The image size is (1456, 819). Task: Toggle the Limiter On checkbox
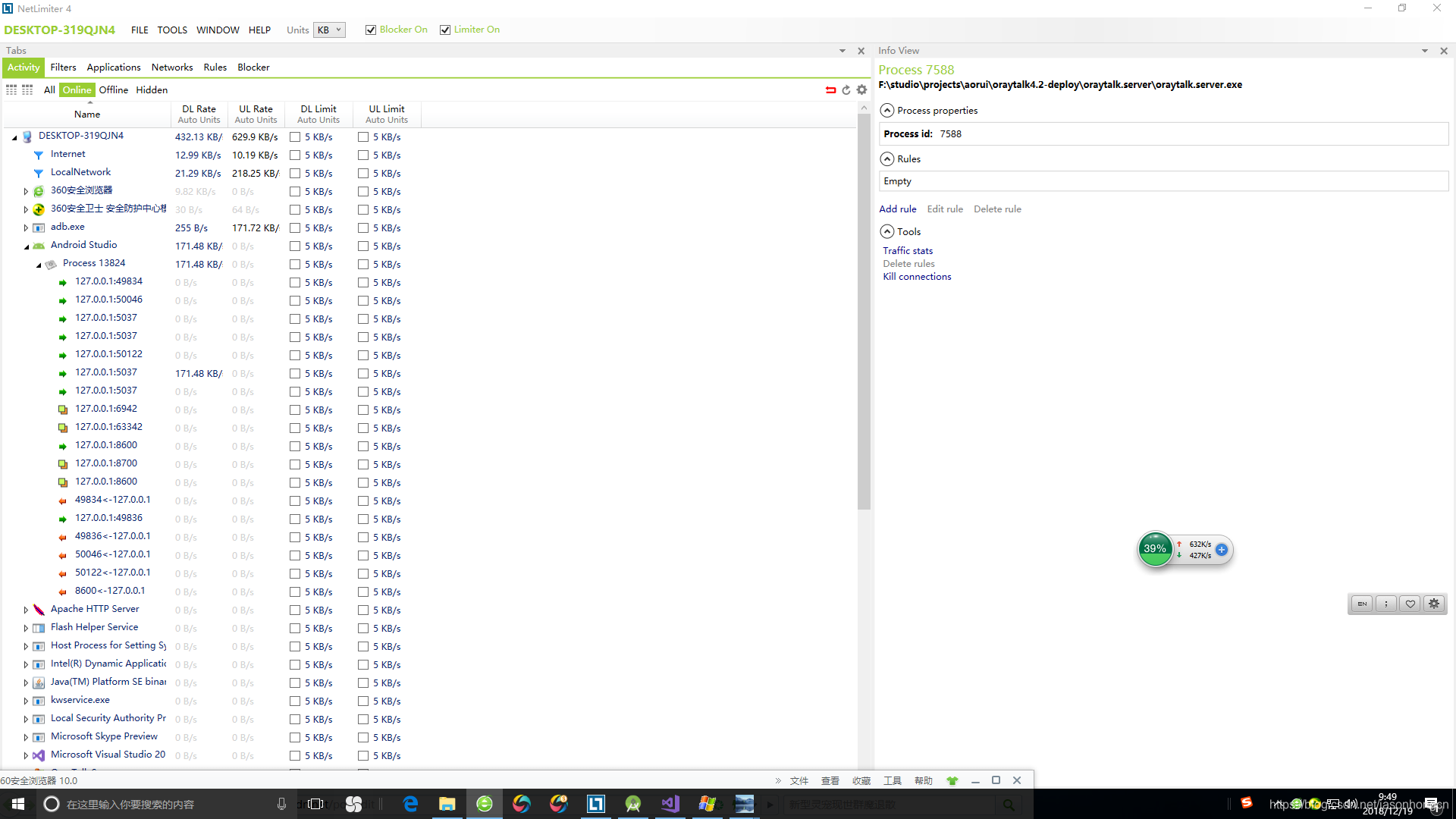445,30
